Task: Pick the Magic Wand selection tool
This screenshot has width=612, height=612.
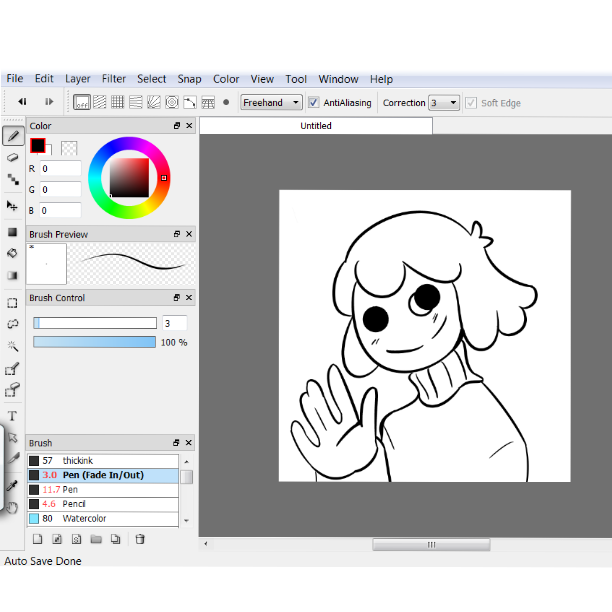Action: (x=13, y=346)
